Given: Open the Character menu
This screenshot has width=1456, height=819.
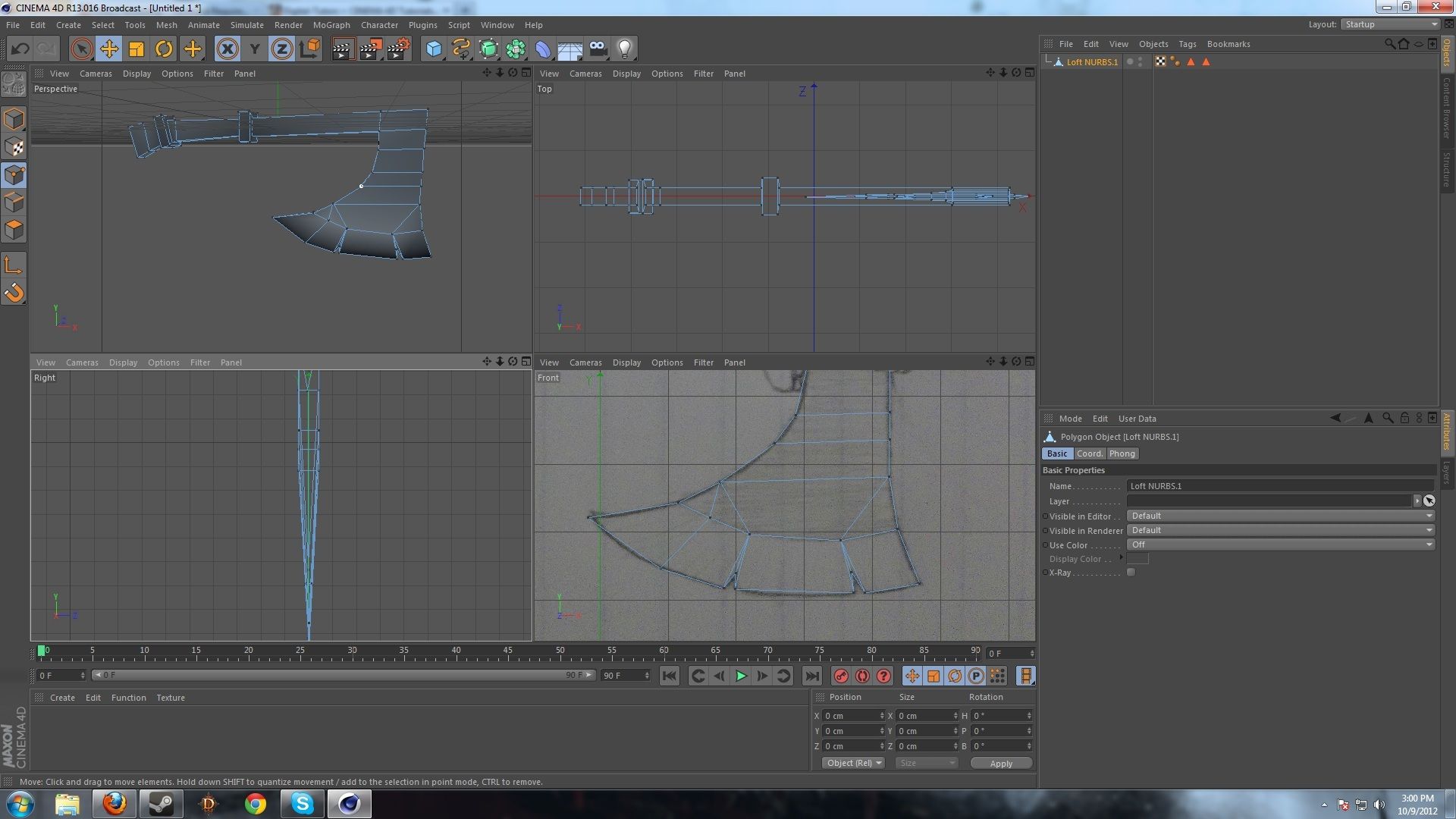Looking at the screenshot, I should pyautogui.click(x=379, y=25).
